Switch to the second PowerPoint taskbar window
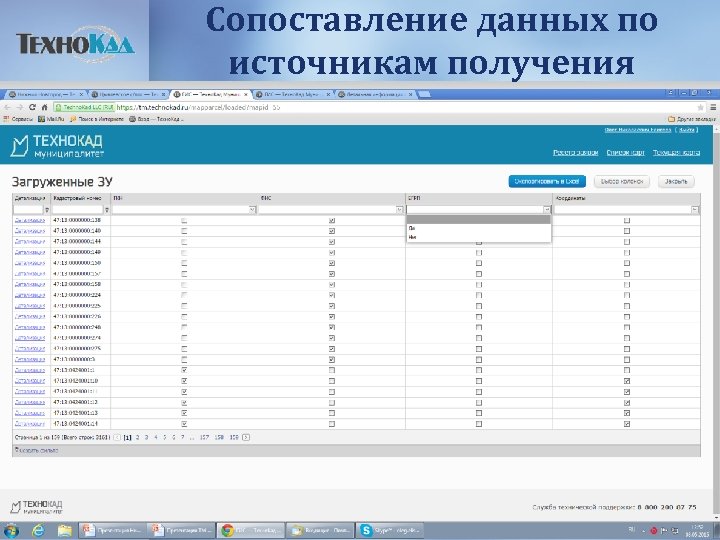720x540 pixels. coord(181,530)
